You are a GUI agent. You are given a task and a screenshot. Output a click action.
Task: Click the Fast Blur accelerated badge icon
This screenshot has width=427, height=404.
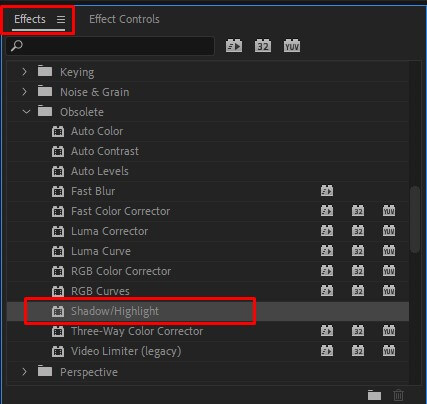click(x=327, y=191)
